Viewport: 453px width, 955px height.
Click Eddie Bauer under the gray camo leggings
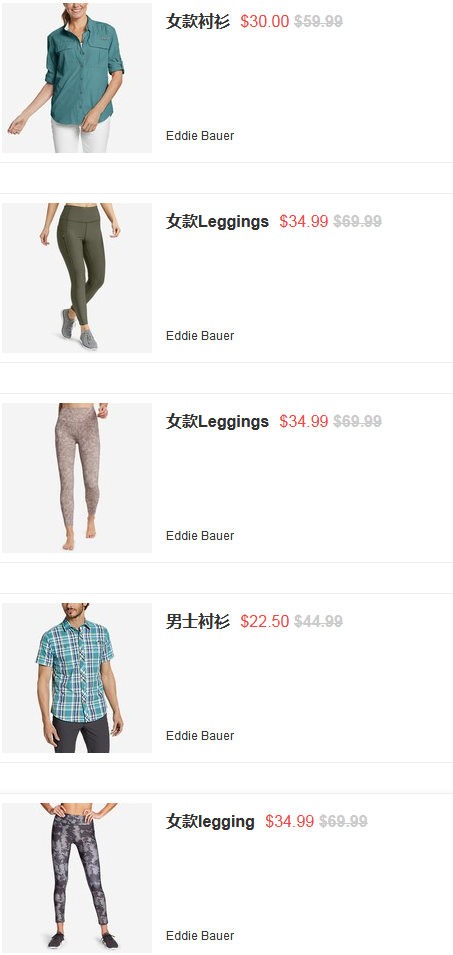(x=200, y=936)
